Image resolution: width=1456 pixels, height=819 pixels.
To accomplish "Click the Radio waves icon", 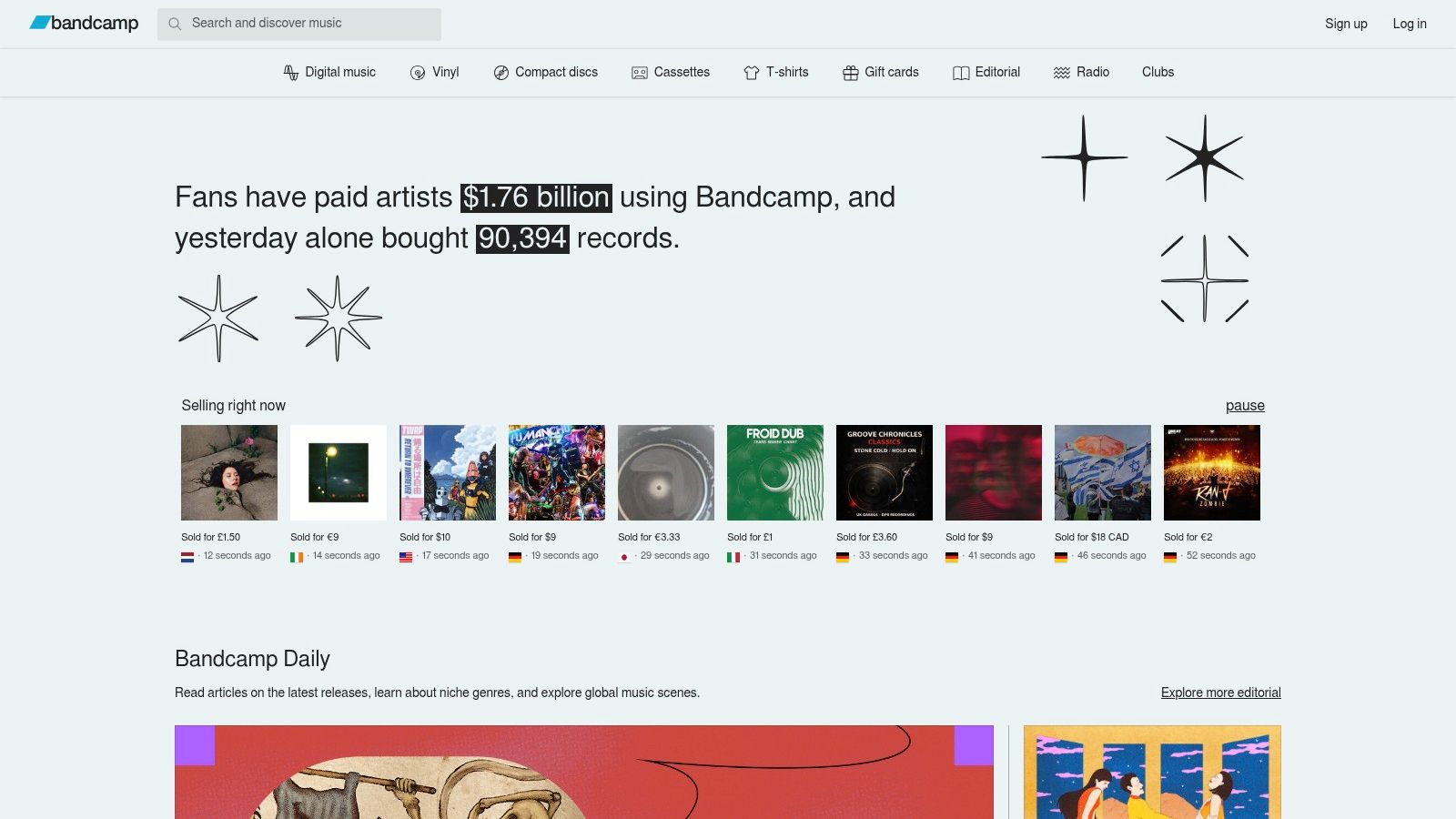I will click(x=1062, y=73).
